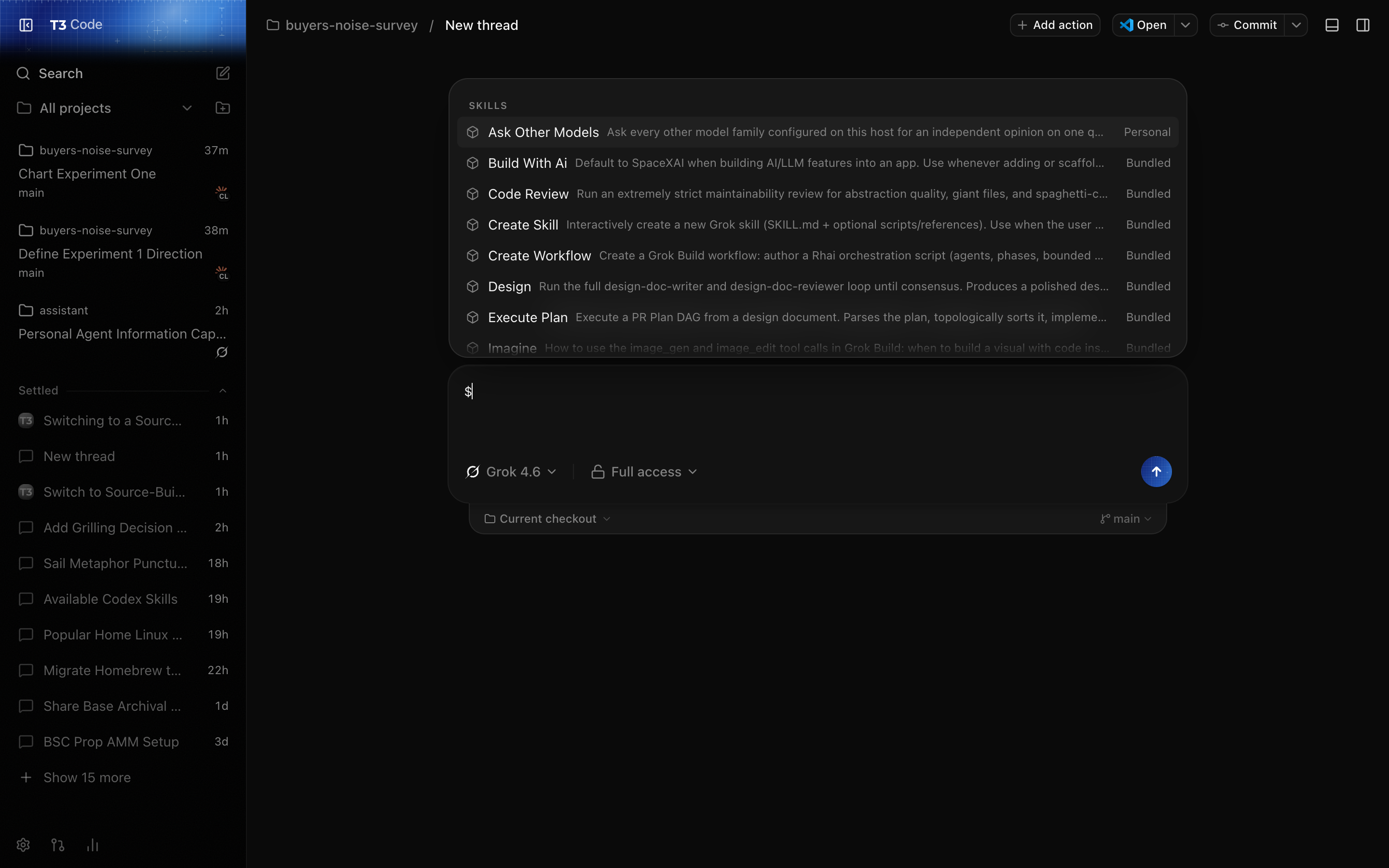This screenshot has width=1389, height=868.
Task: Click the cube icon next to Code Review
Action: [472, 194]
